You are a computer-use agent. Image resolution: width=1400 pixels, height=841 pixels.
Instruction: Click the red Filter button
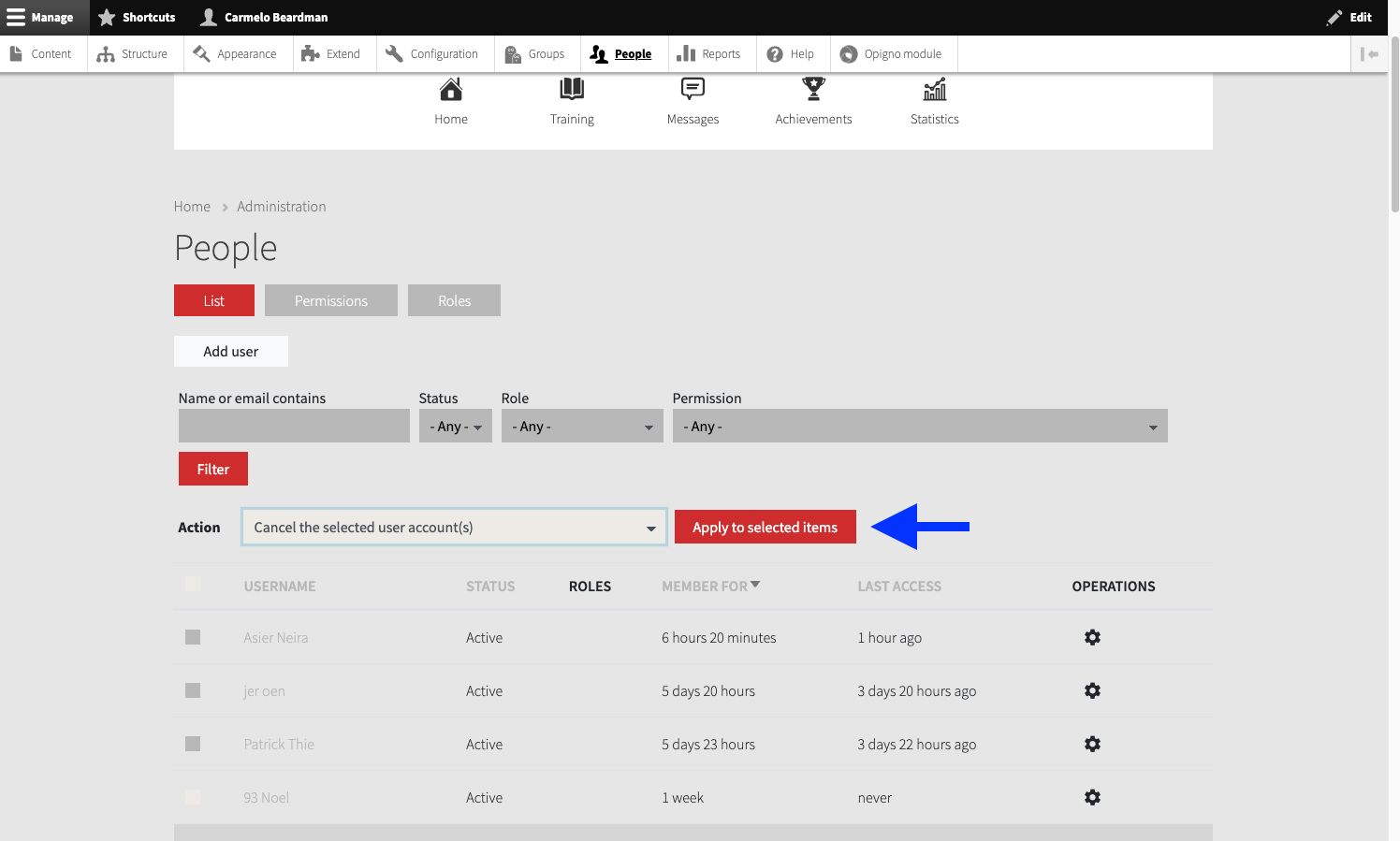click(213, 469)
